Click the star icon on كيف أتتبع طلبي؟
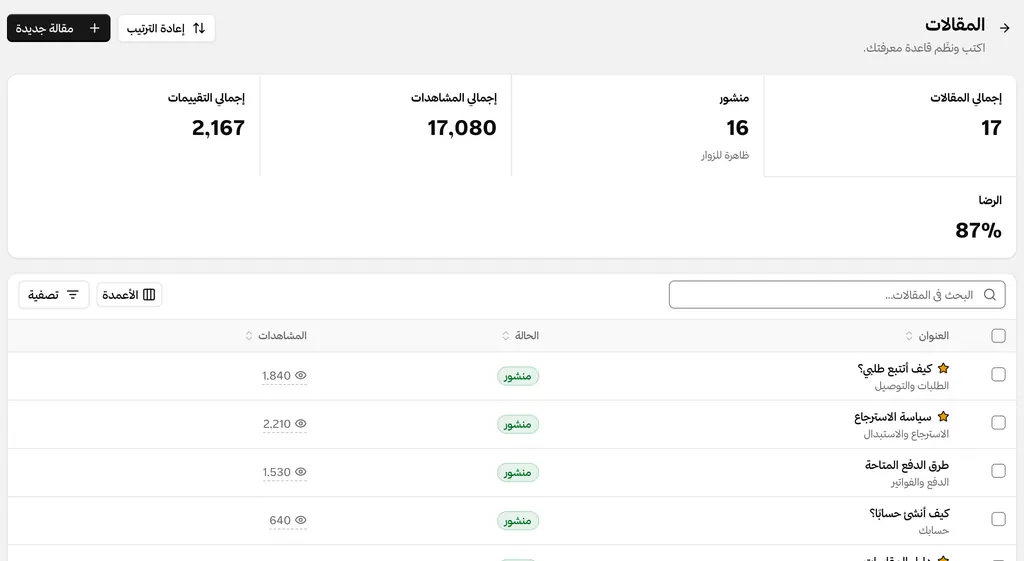1024x561 pixels. pos(943,368)
